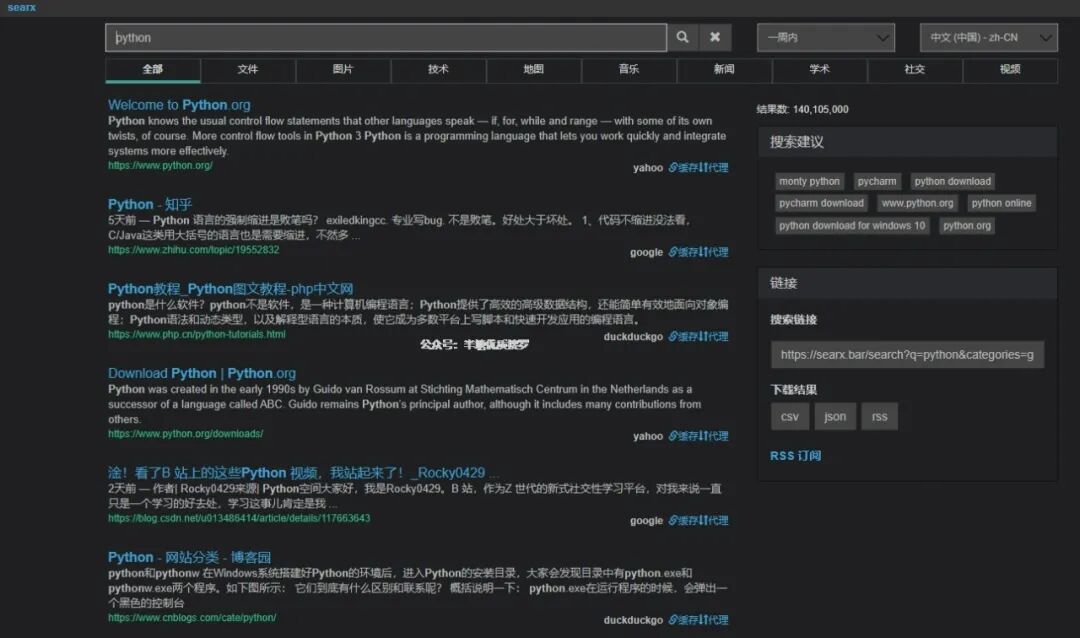Switch to the 文件 tab
Image resolution: width=1080 pixels, height=638 pixels.
coord(248,70)
